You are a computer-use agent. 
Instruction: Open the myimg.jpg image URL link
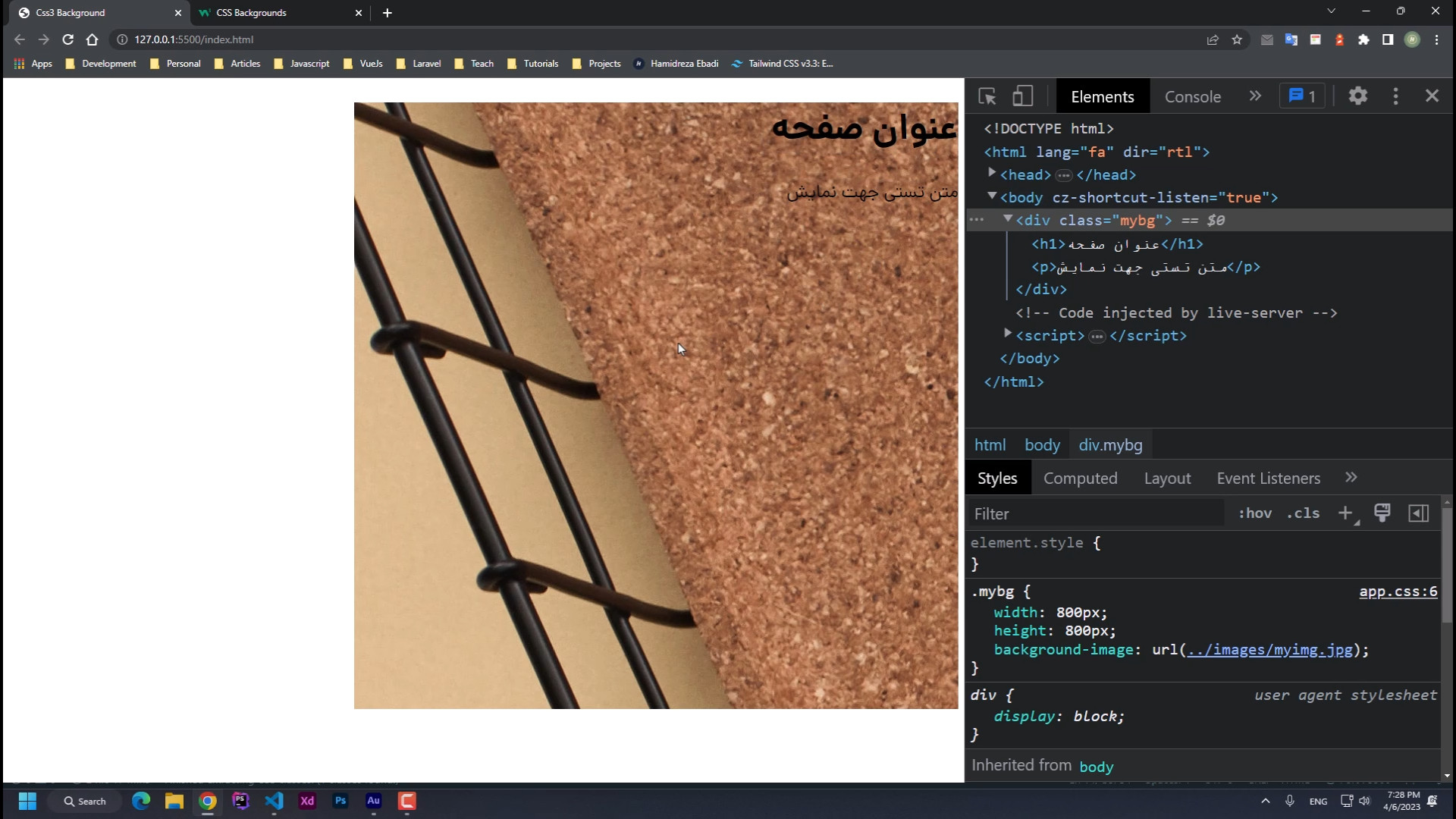point(1269,650)
